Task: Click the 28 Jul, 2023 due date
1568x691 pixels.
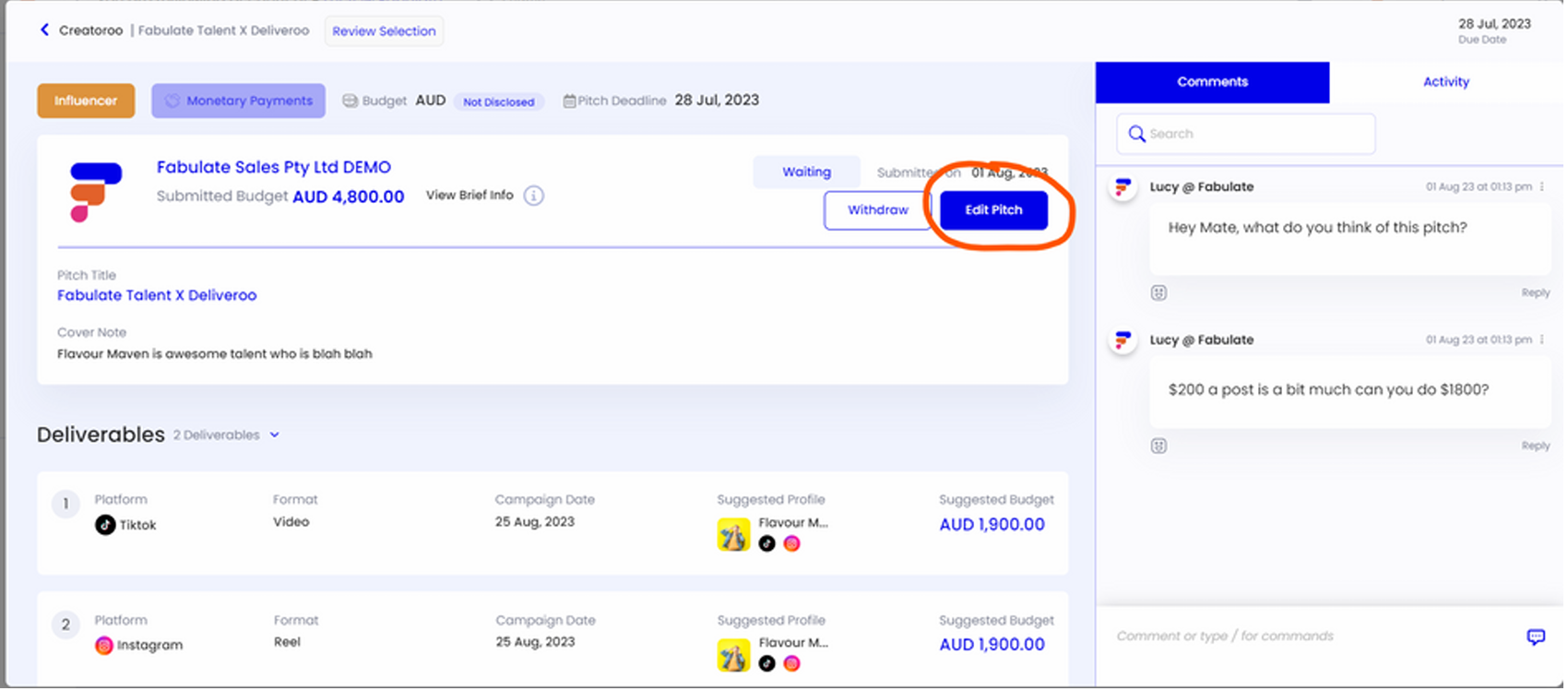Action: click(x=1494, y=24)
